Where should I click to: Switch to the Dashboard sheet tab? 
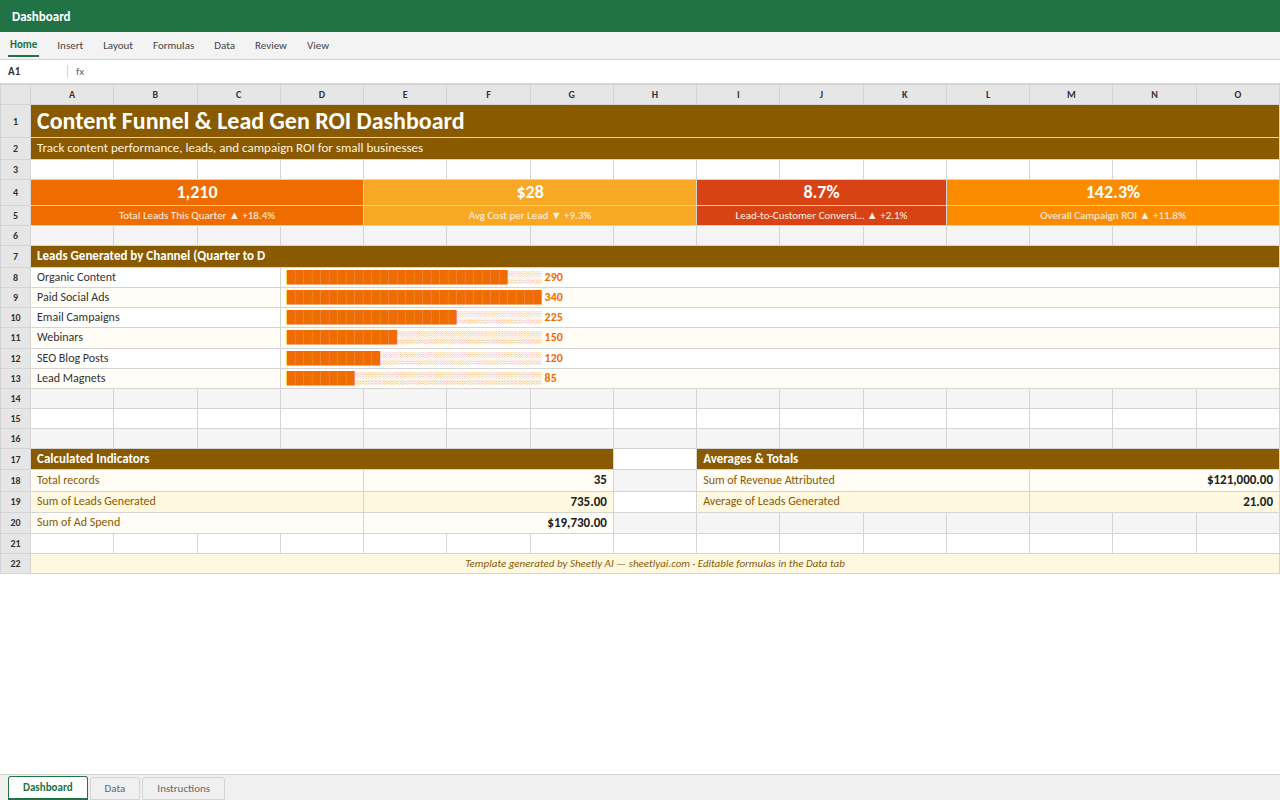click(x=48, y=788)
